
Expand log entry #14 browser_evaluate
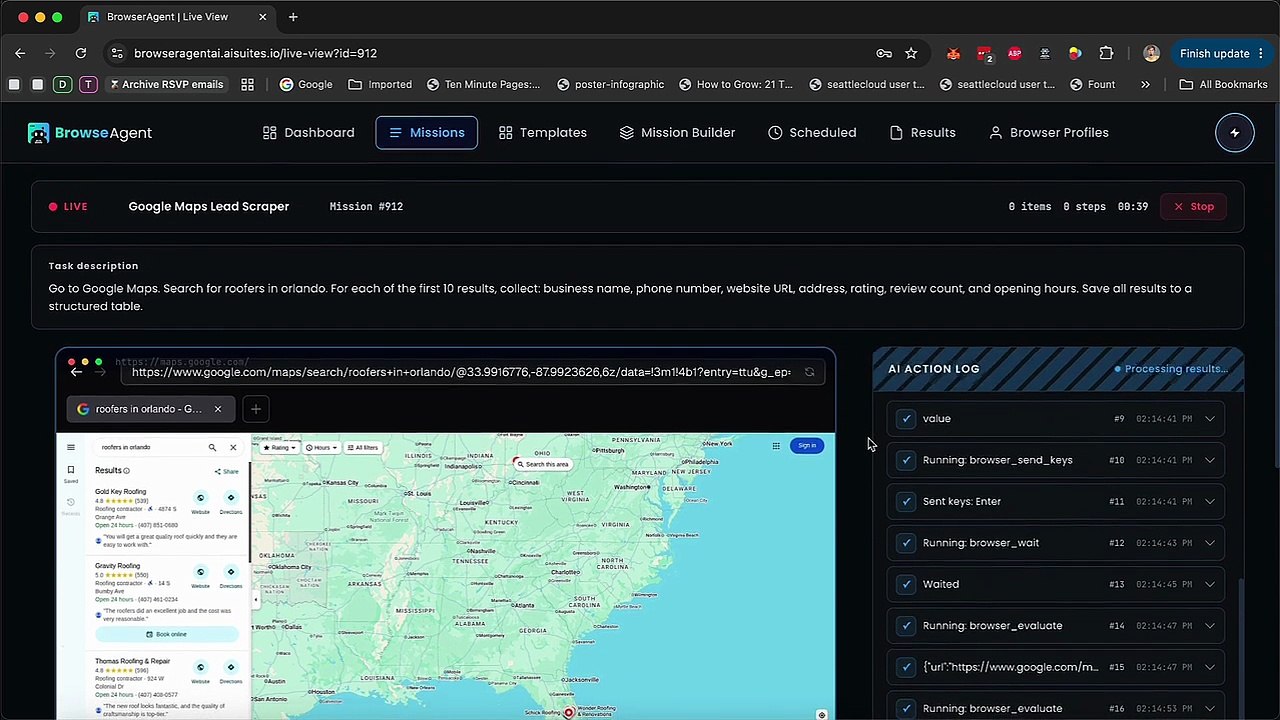point(1210,626)
